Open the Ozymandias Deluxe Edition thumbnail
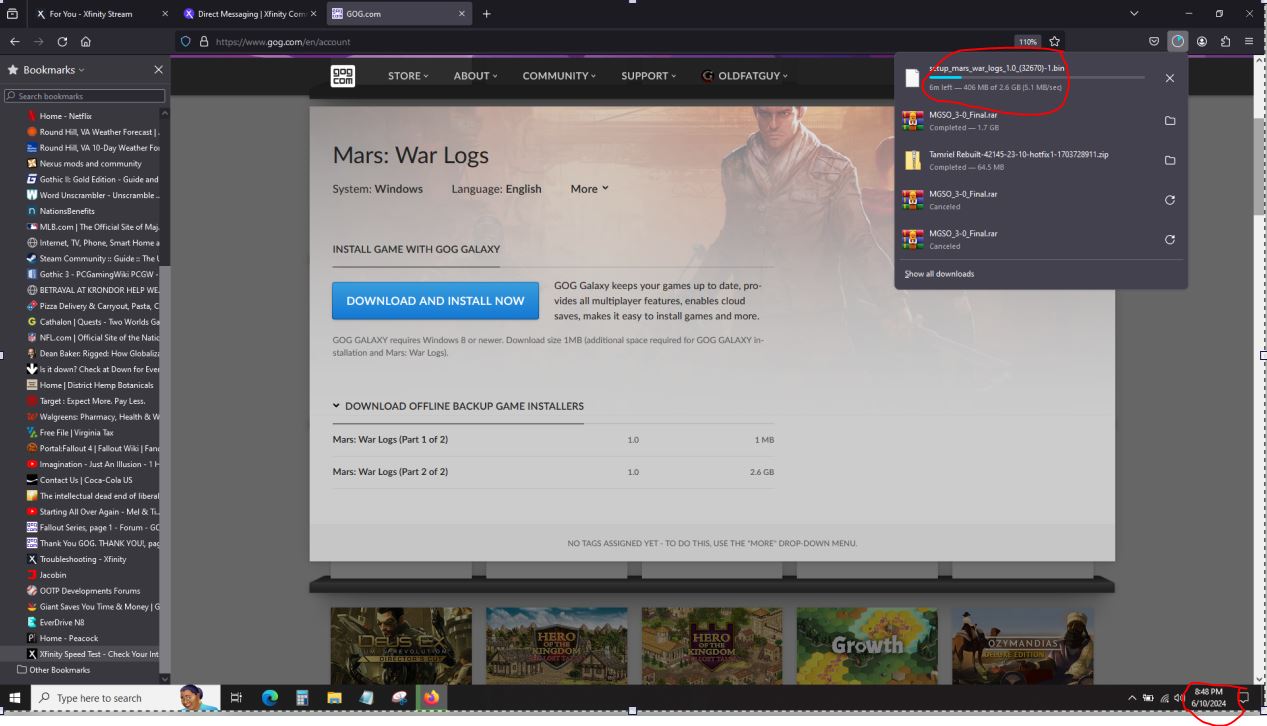 [1023, 646]
